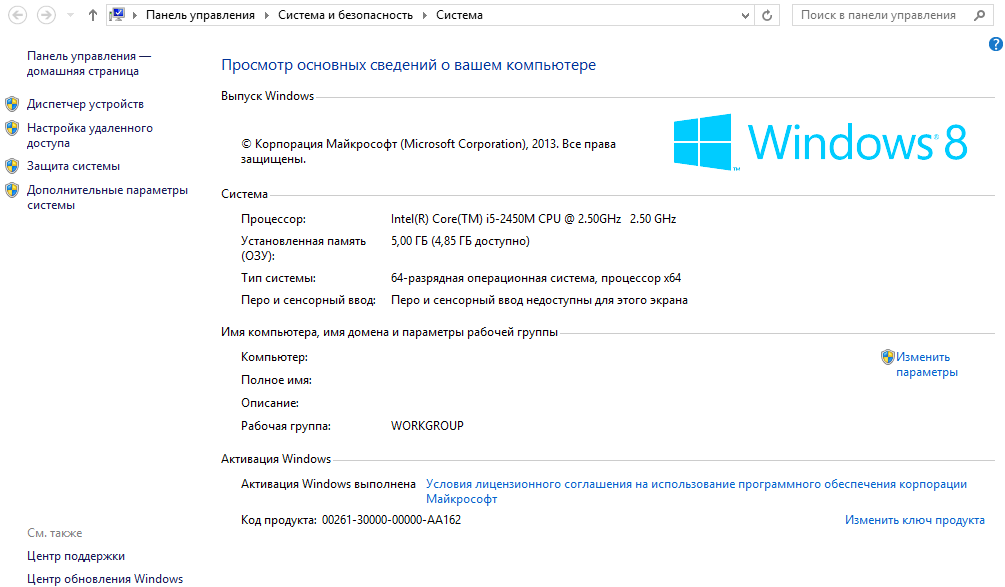Select Панель управления breadcrumb
The height and width of the screenshot is (587, 1005).
[x=200, y=15]
